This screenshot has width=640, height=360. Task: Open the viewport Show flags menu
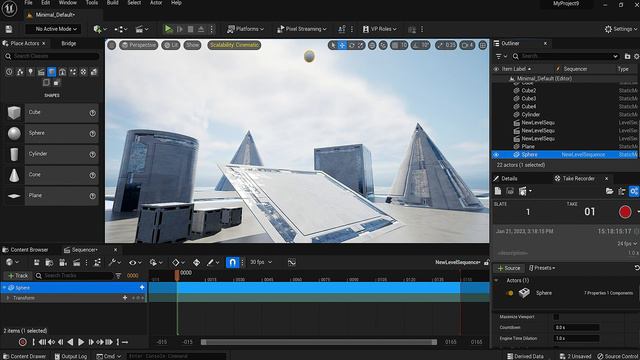(x=192, y=45)
